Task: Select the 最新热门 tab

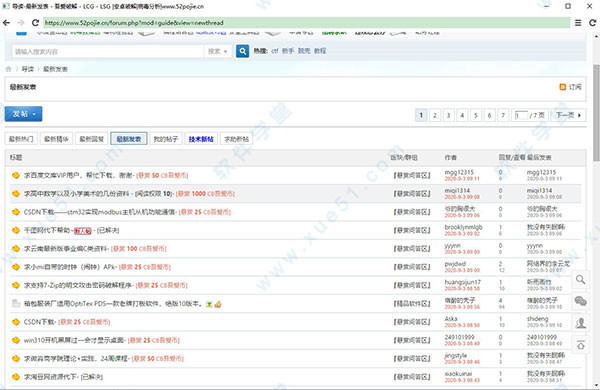Action: click(x=21, y=139)
